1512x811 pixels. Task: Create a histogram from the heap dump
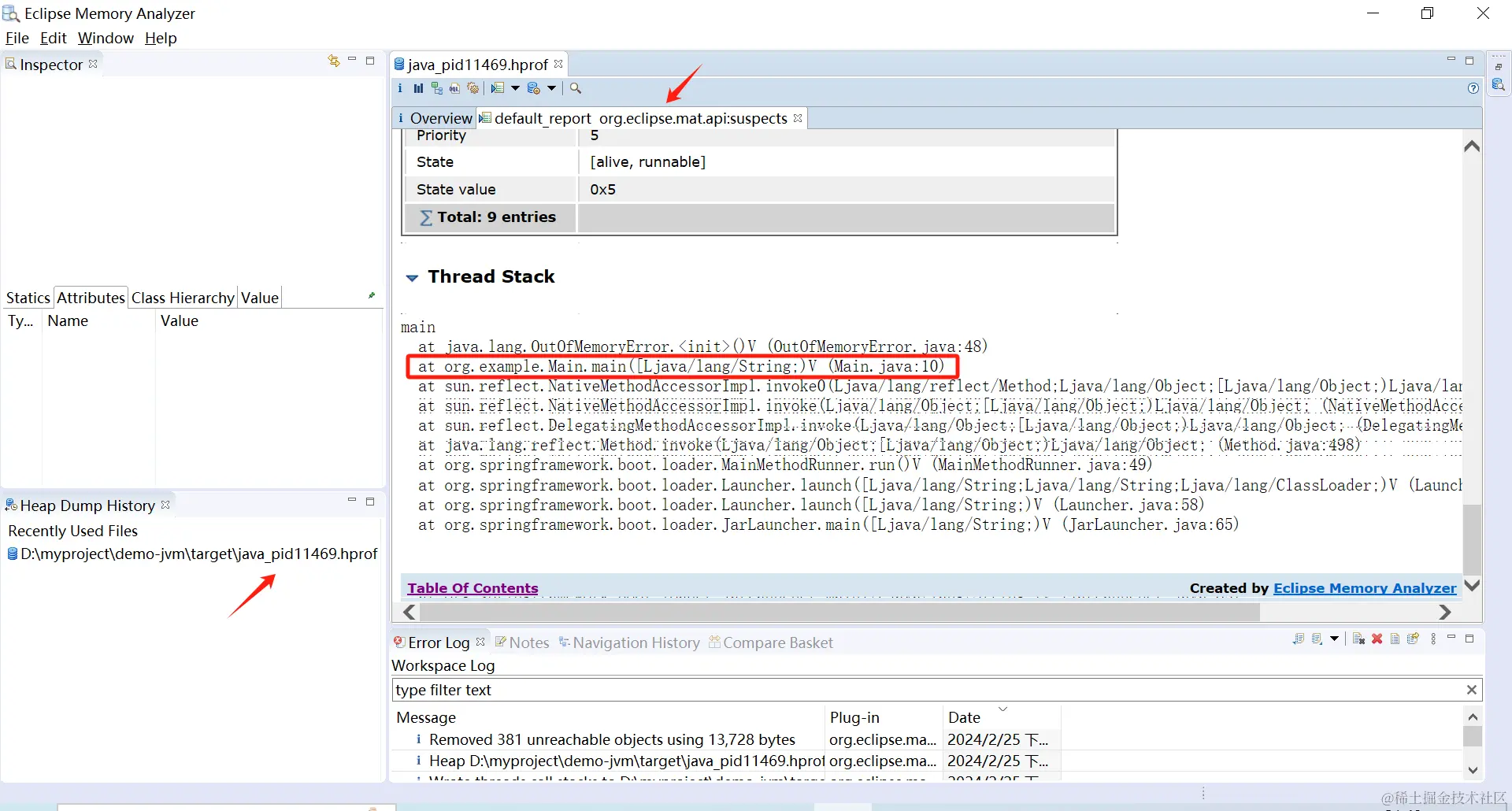coord(418,88)
